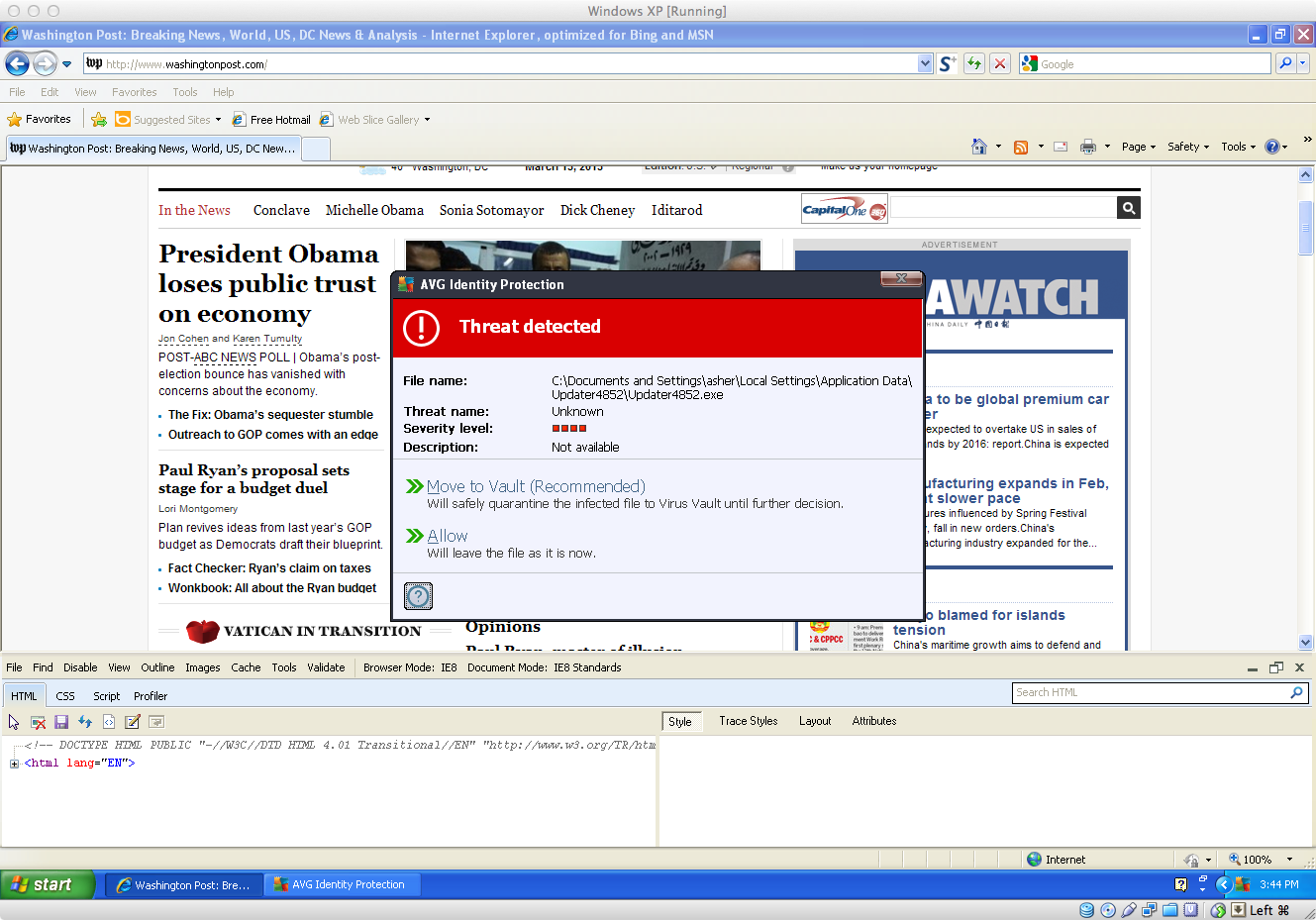
Task: Click the Save floppy disk icon in developer tools
Action: tap(61, 722)
